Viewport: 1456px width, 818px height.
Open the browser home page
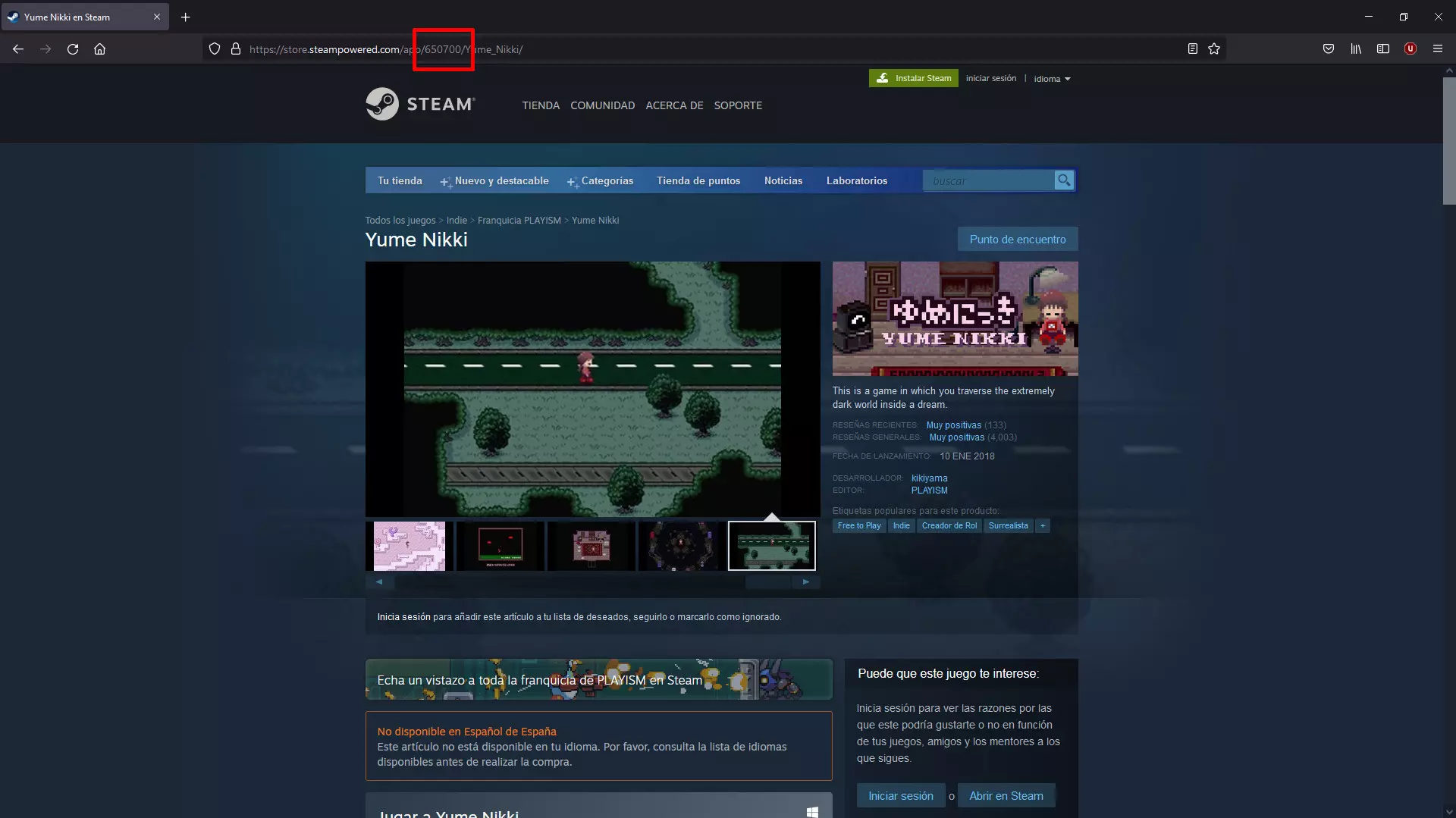click(x=99, y=49)
